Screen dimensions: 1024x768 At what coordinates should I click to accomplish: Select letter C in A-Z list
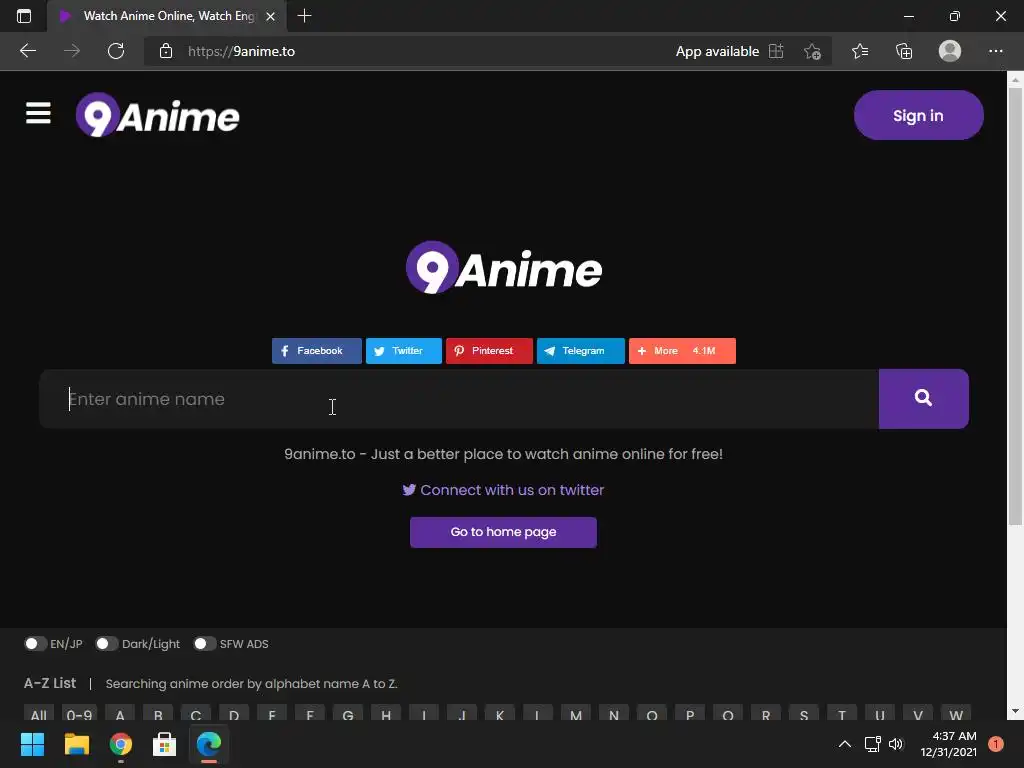[196, 714]
